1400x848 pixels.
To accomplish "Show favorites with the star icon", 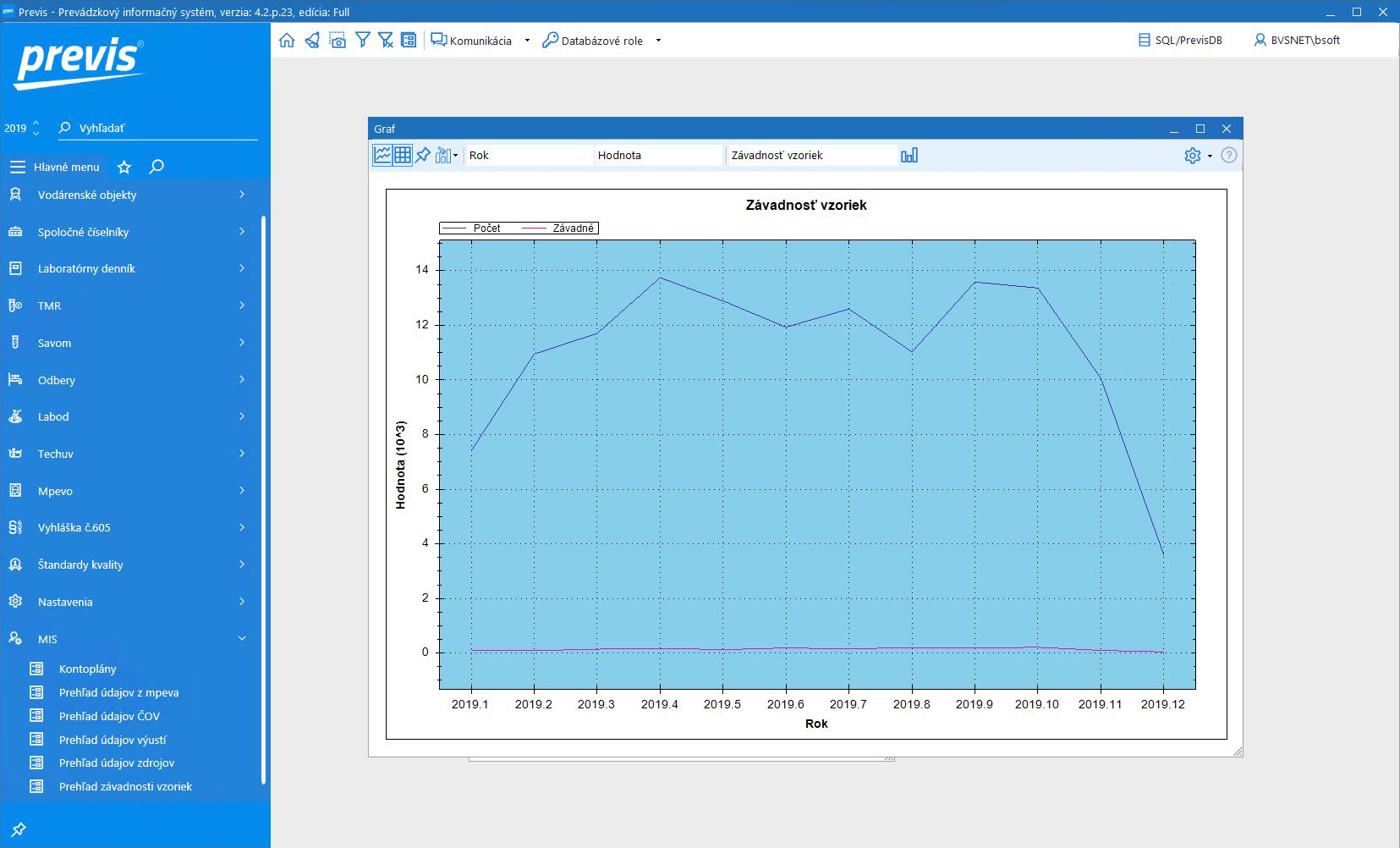I will [x=124, y=167].
